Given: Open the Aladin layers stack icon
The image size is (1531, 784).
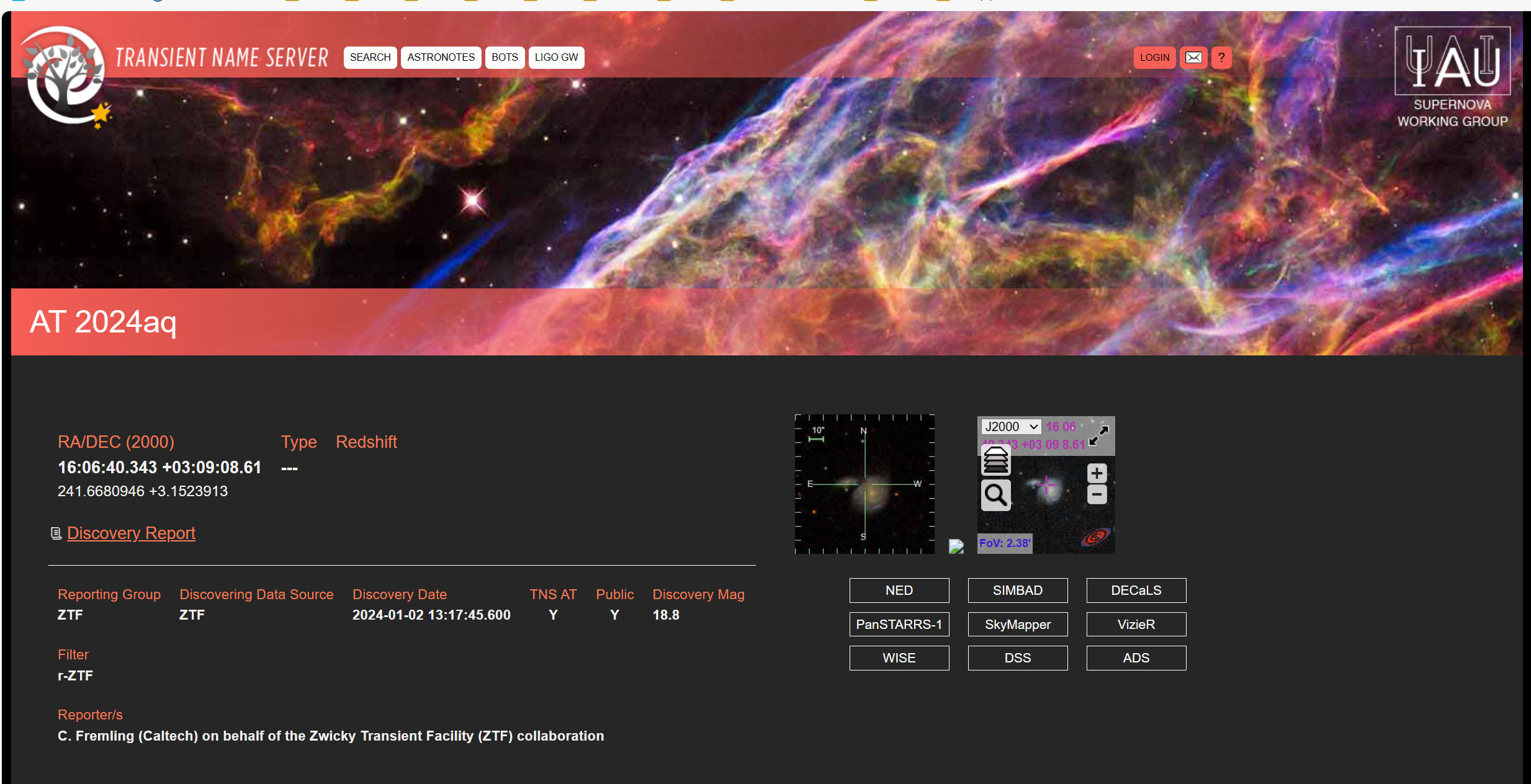Looking at the screenshot, I should coord(995,461).
